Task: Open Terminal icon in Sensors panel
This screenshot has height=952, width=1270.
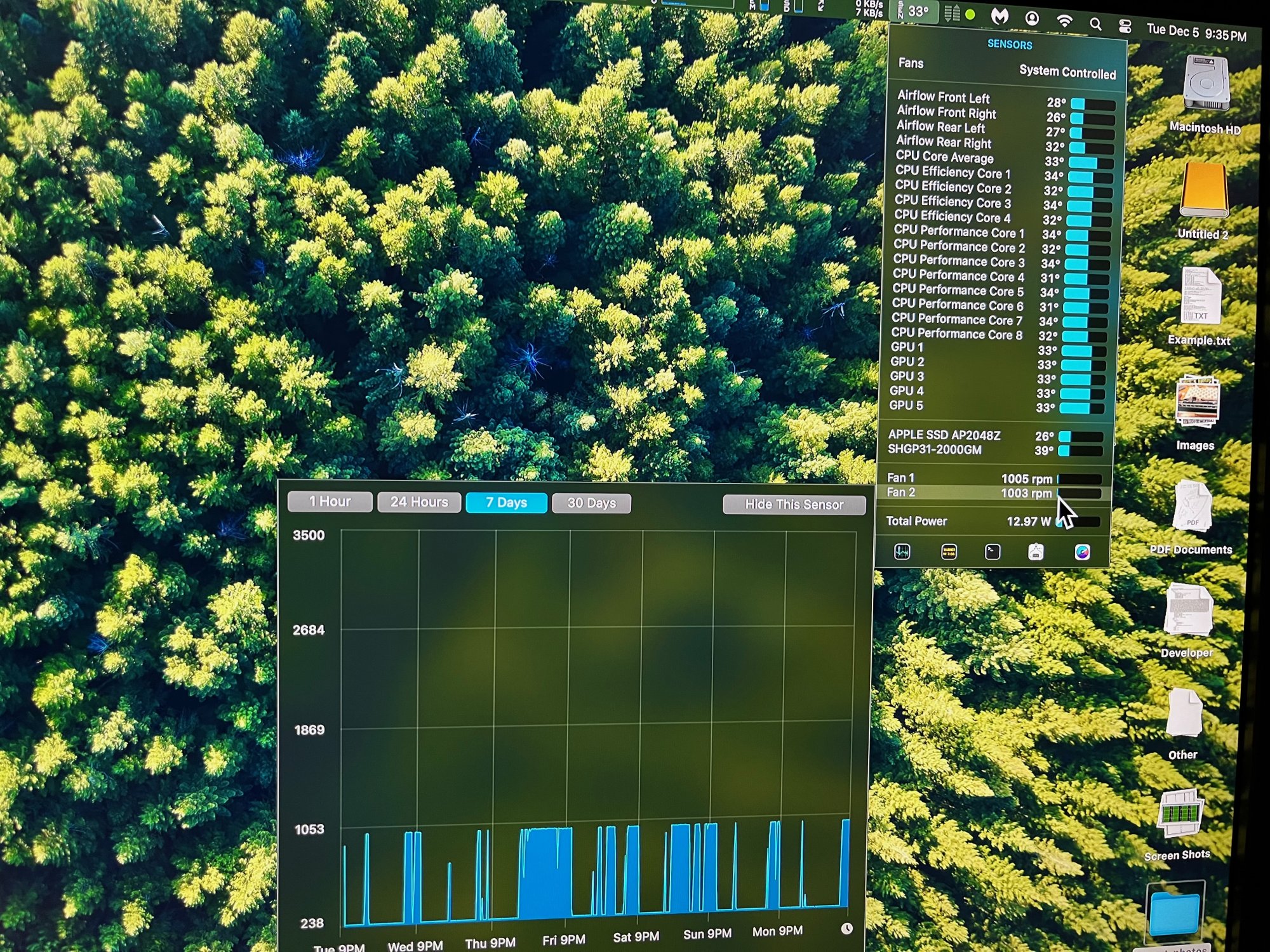Action: coord(993,552)
